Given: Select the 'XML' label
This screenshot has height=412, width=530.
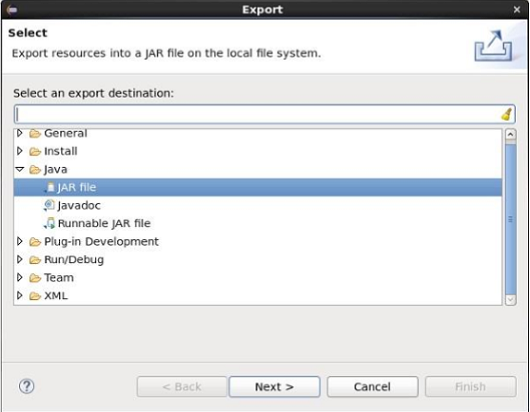Looking at the screenshot, I should point(56,296).
